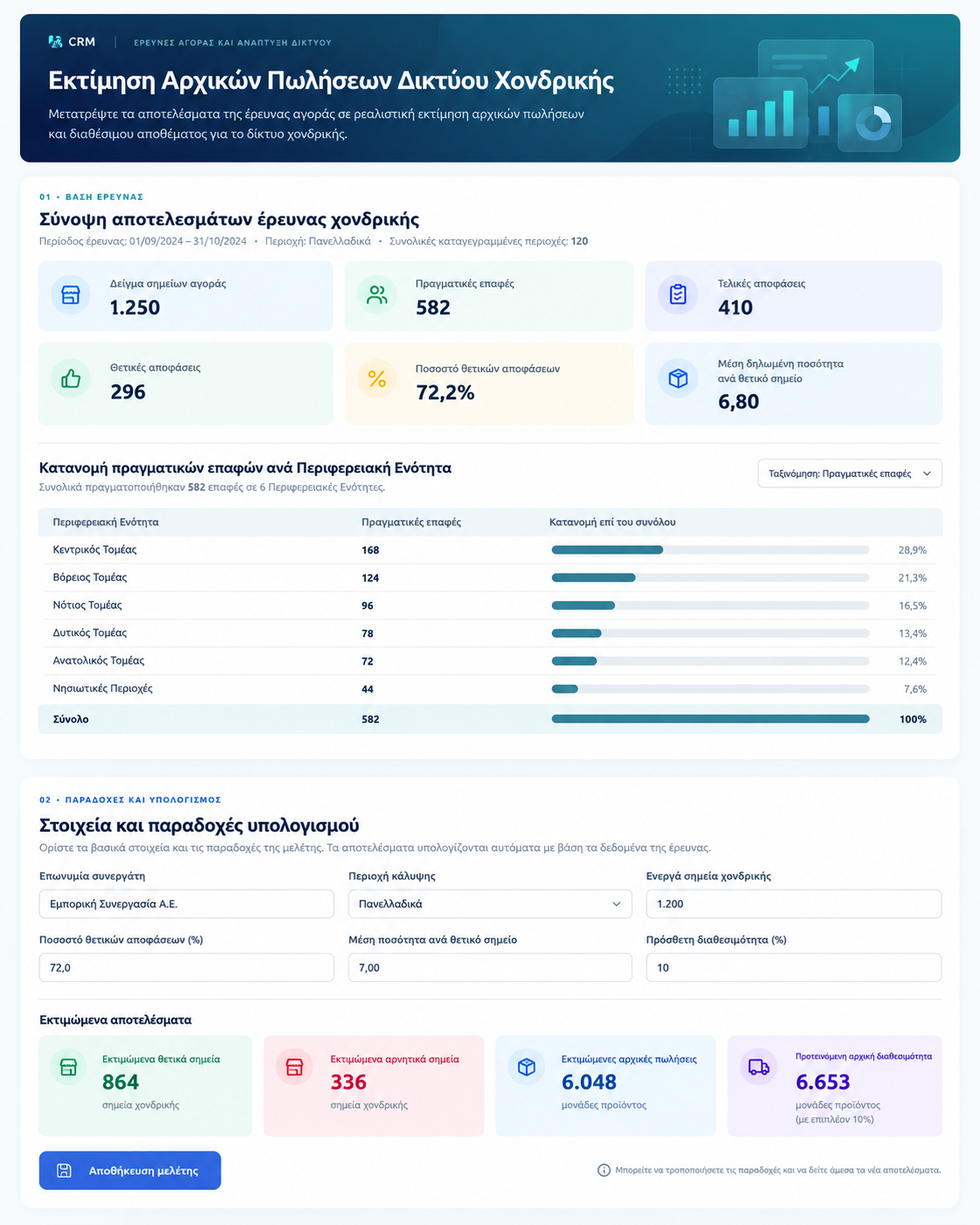Viewport: 980px width, 1225px height.
Task: Click the box icon beside Μέση δηλωμένη ποσότητα
Action: (678, 378)
